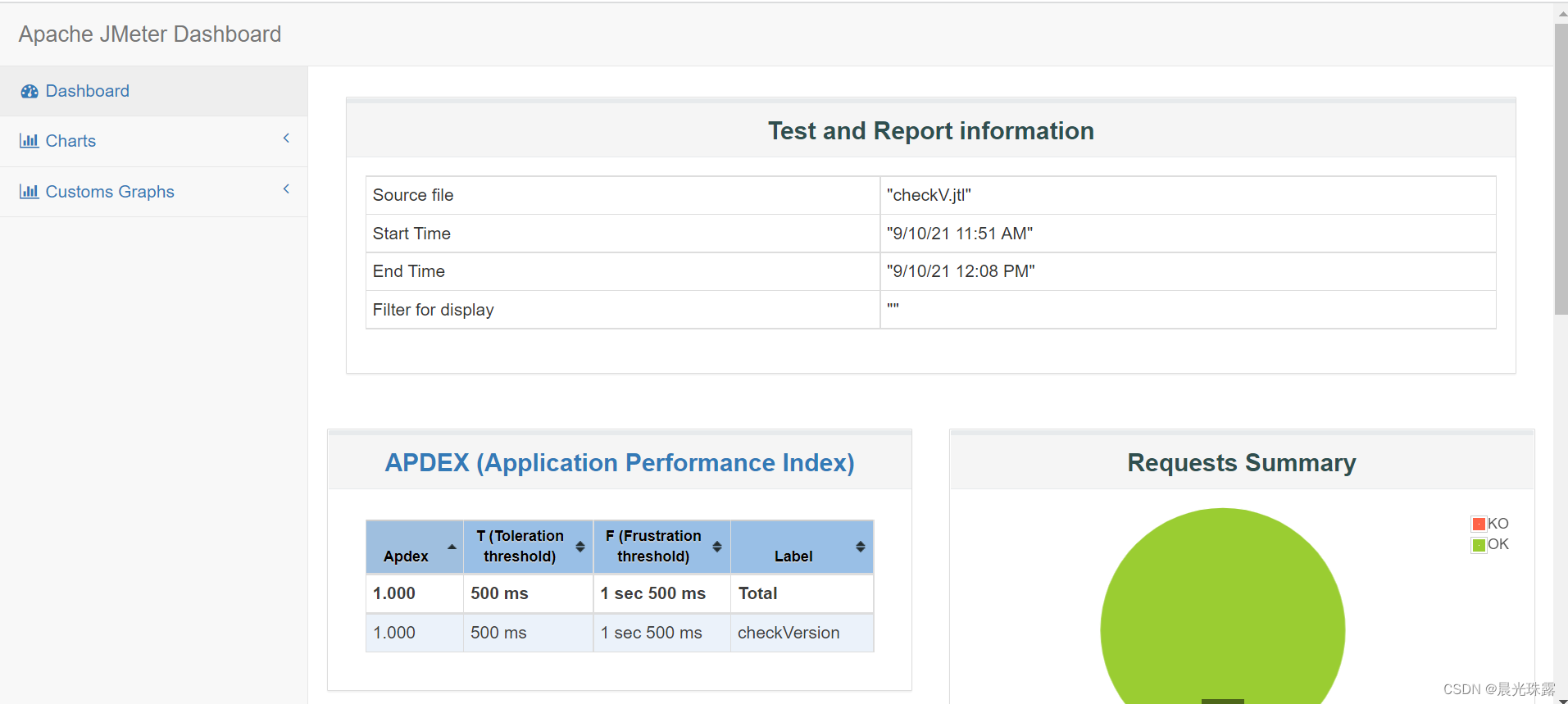This screenshot has width=1568, height=704.
Task: Open the Dashboard menu item
Action: 87,91
